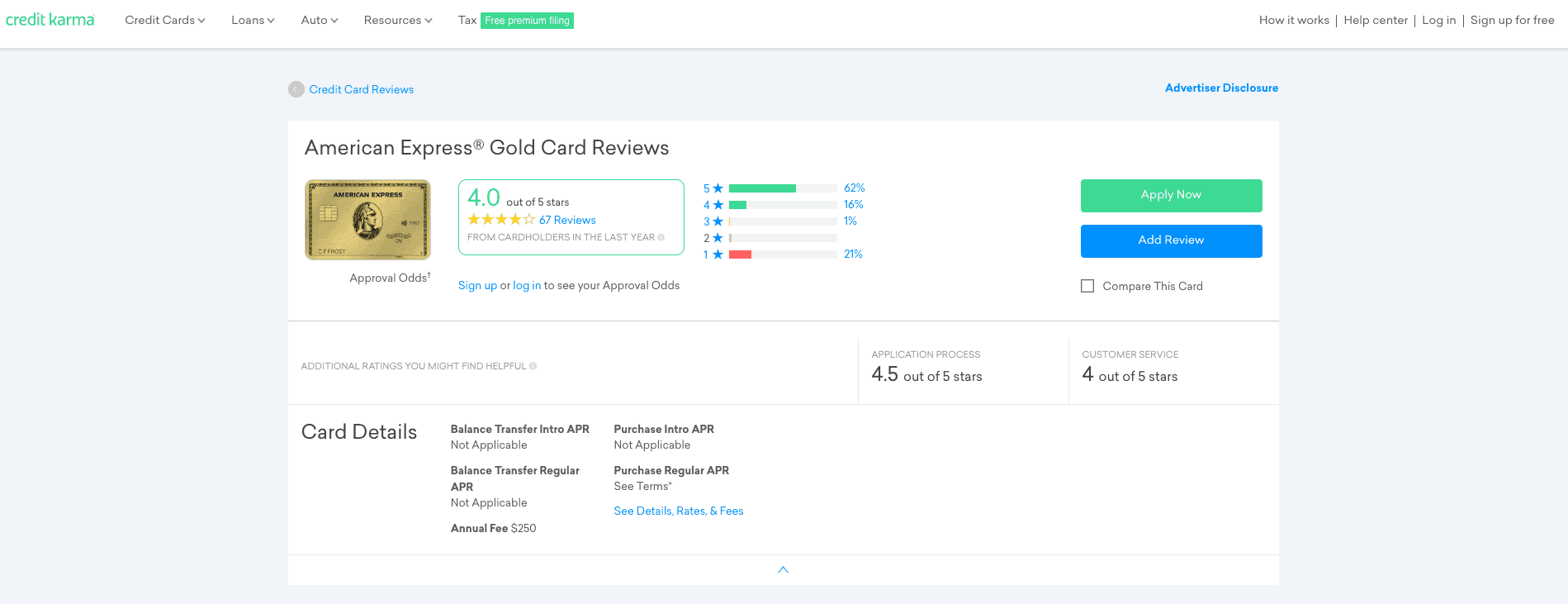Click Sign up for free
1568x604 pixels.
1512,20
